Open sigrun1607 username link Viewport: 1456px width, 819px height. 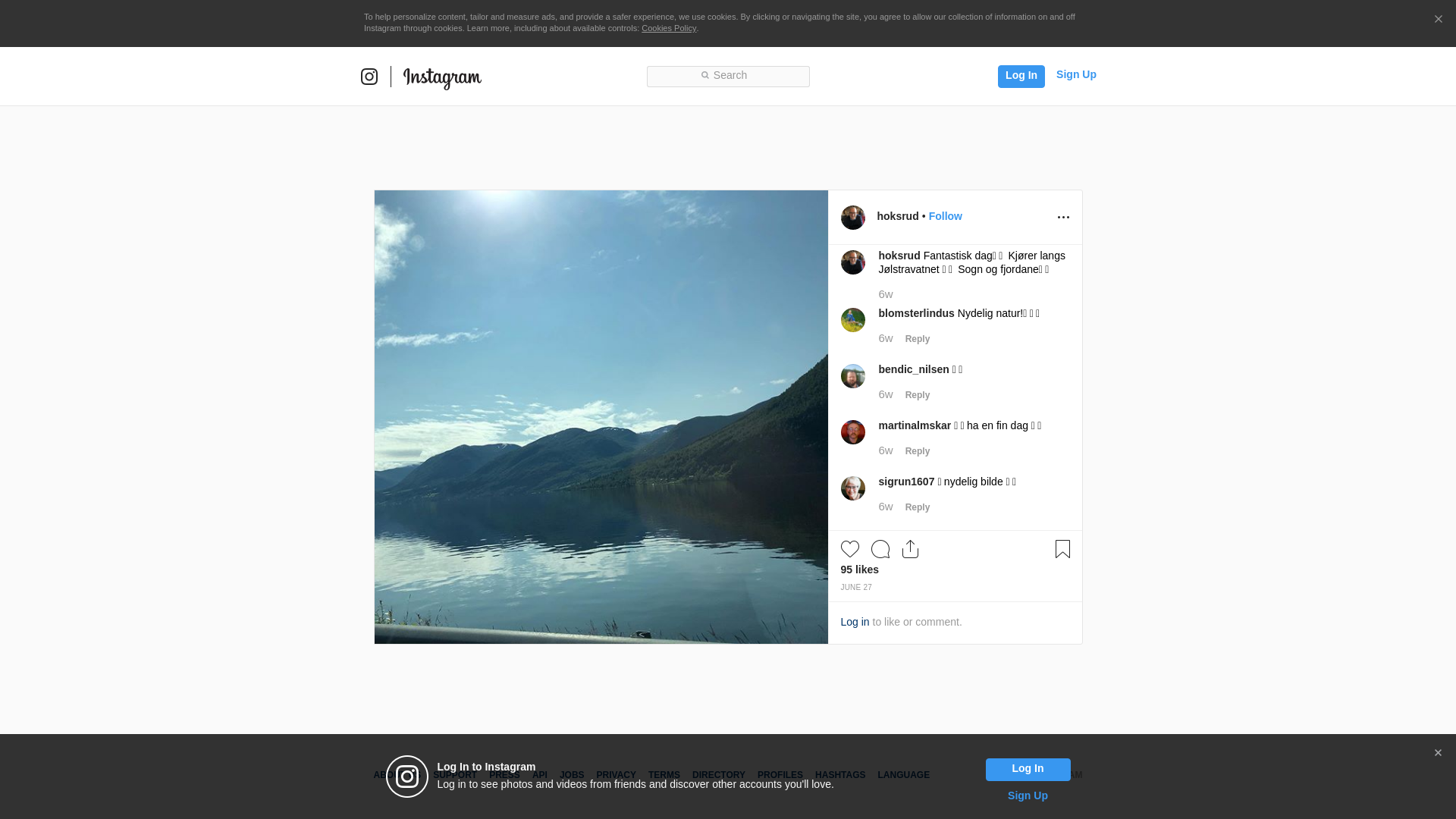[906, 482]
